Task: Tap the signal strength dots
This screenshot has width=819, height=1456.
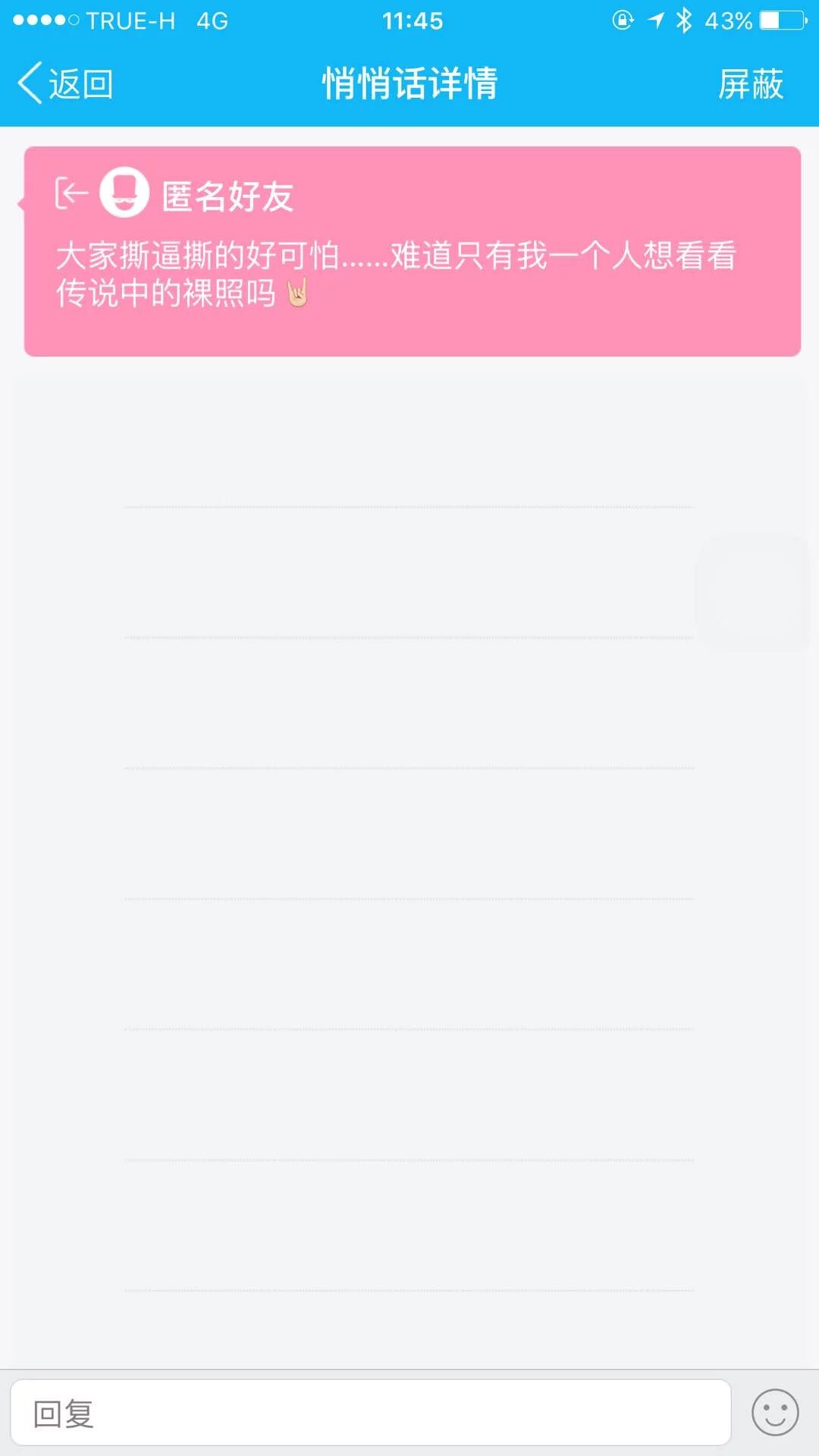Action: 45,20
